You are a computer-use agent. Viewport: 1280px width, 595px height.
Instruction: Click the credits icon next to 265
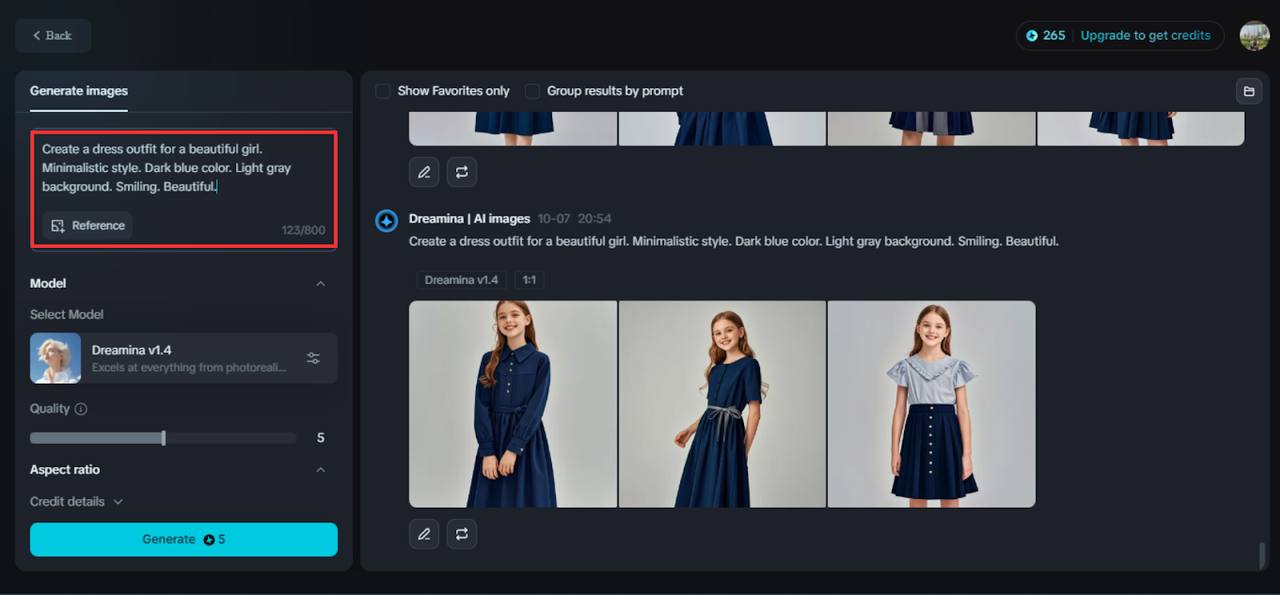pyautogui.click(x=1033, y=36)
